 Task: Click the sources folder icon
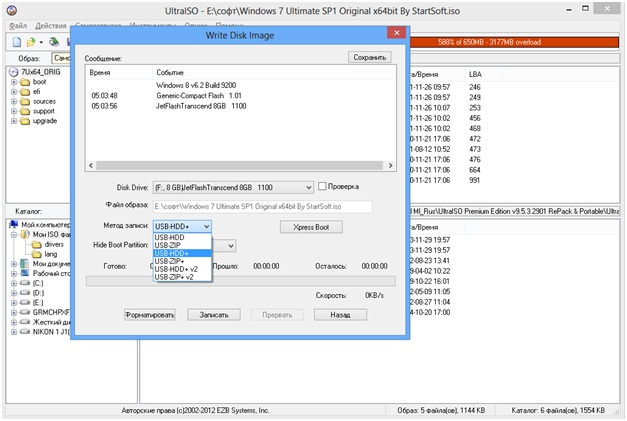point(25,102)
